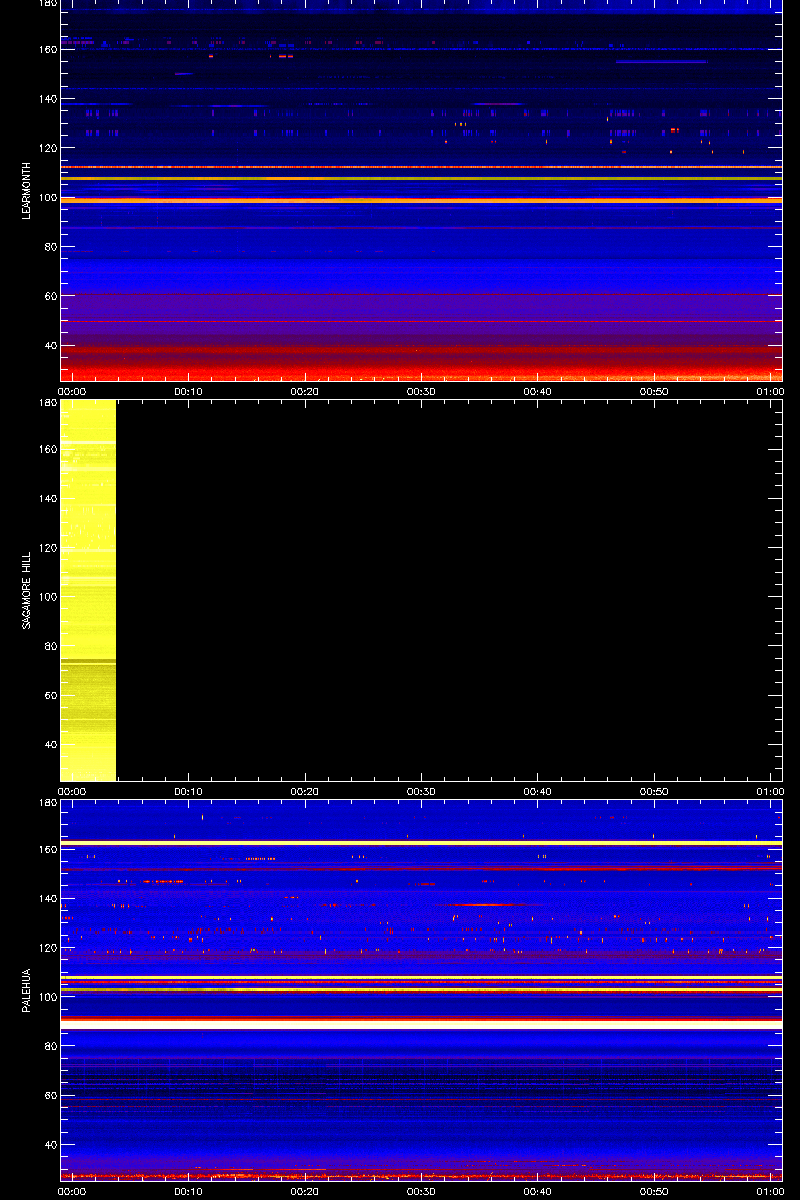Click the 00:30 time label under Learmonth plot

[x=421, y=391]
